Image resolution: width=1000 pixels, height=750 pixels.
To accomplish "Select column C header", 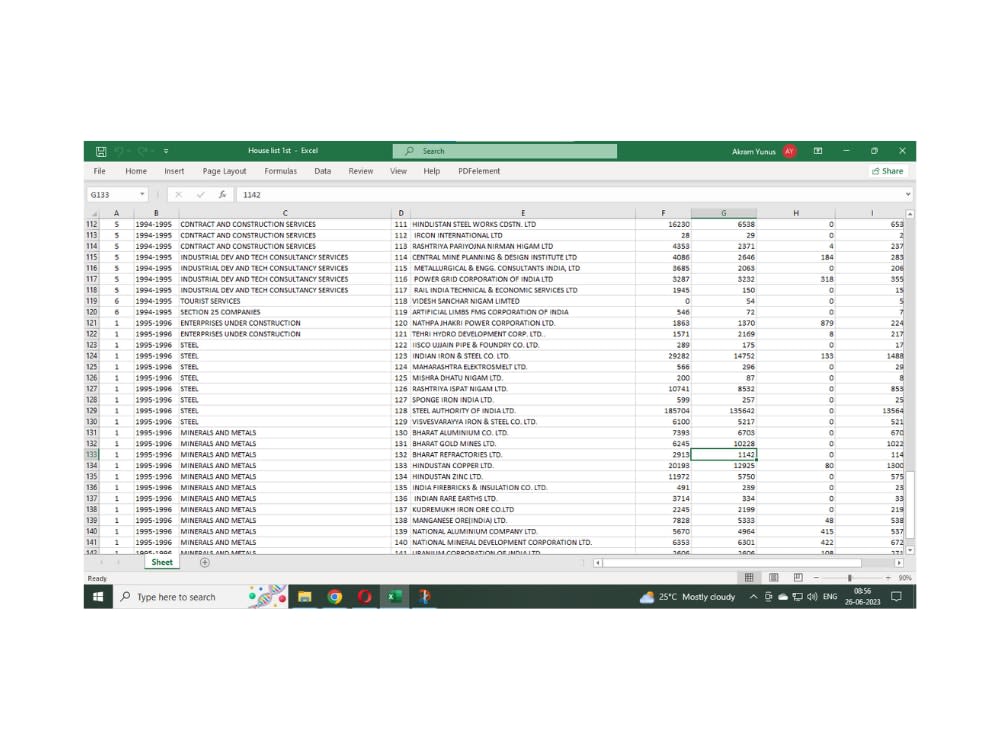I will (x=285, y=213).
